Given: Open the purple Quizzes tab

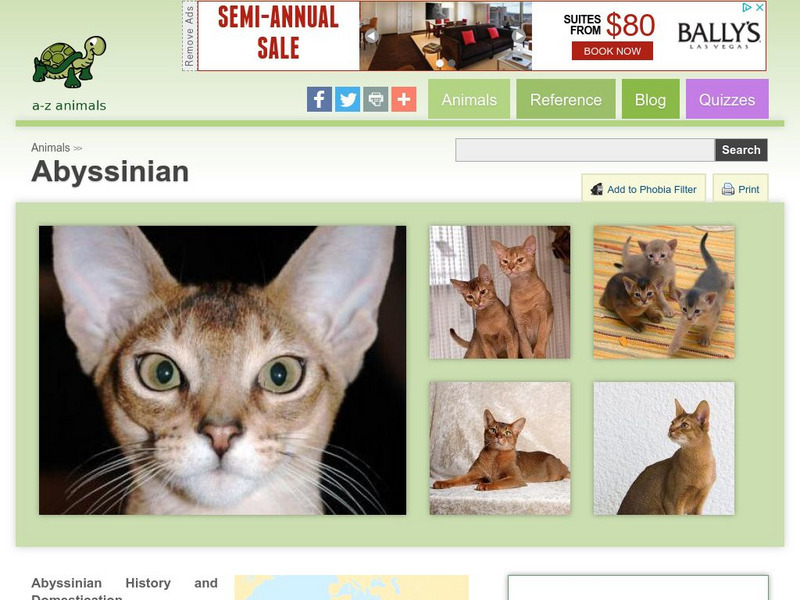Looking at the screenshot, I should tap(727, 99).
